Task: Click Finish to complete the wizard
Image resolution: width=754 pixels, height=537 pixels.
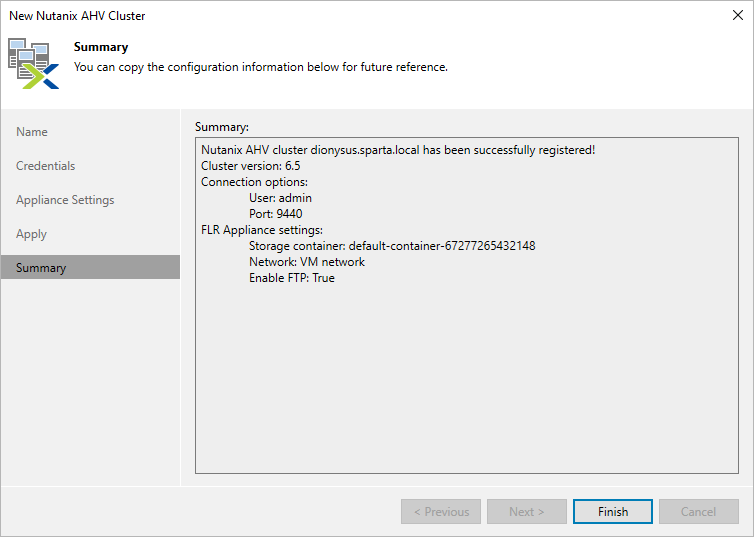Action: coord(613,512)
